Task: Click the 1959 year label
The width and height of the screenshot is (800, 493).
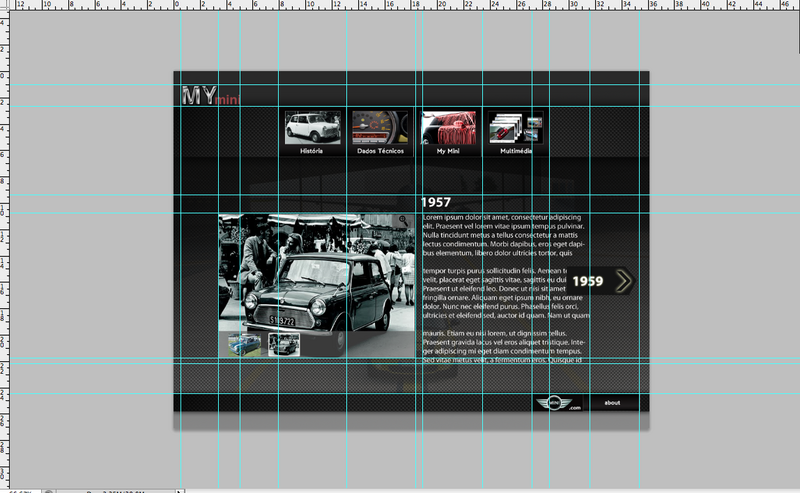Action: coord(588,282)
